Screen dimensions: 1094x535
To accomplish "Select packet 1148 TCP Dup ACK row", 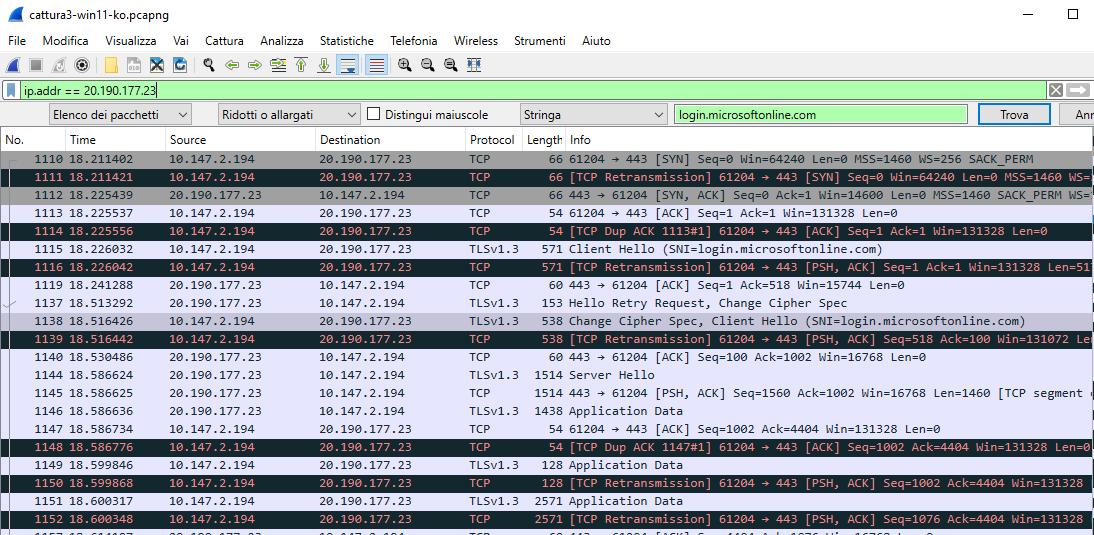I will (x=547, y=447).
